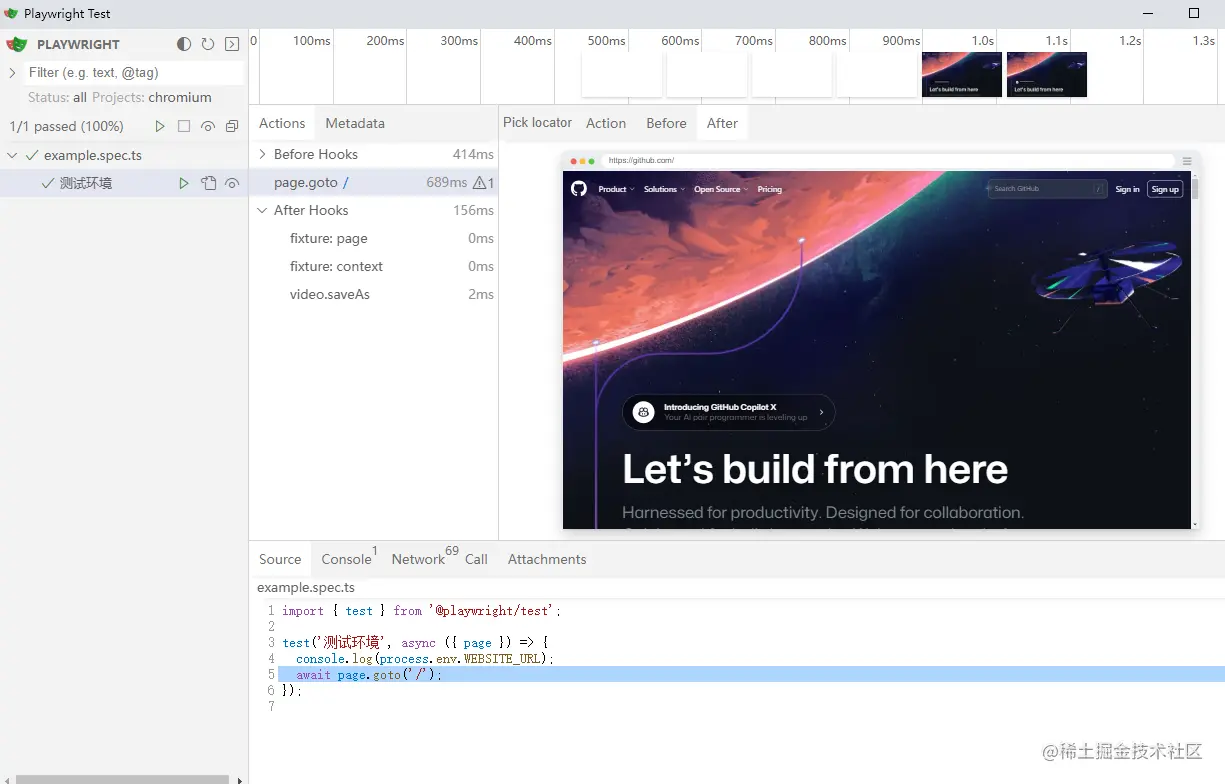
Task: Switch to the Metadata tab
Action: coord(355,123)
